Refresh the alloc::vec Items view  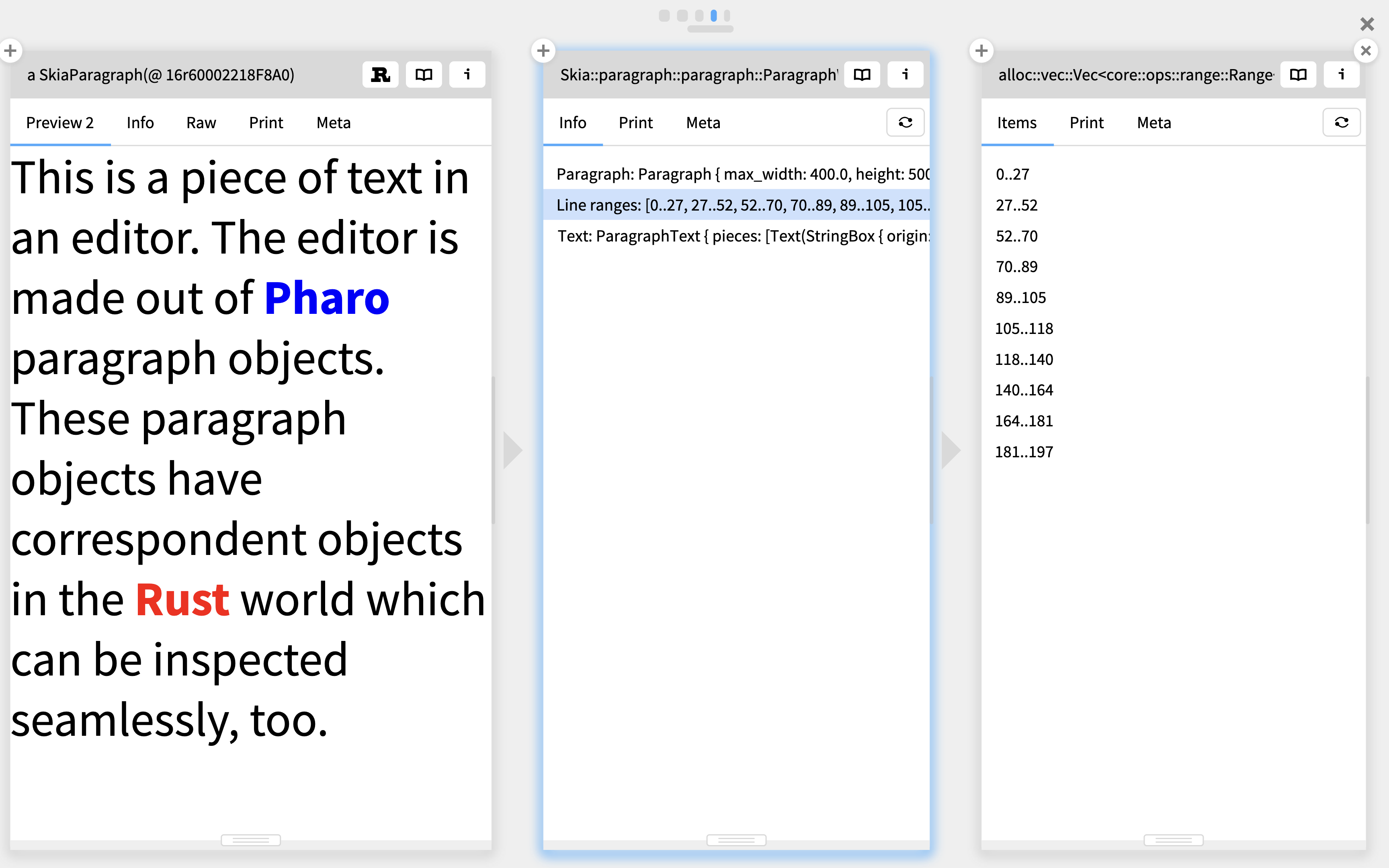click(x=1341, y=122)
